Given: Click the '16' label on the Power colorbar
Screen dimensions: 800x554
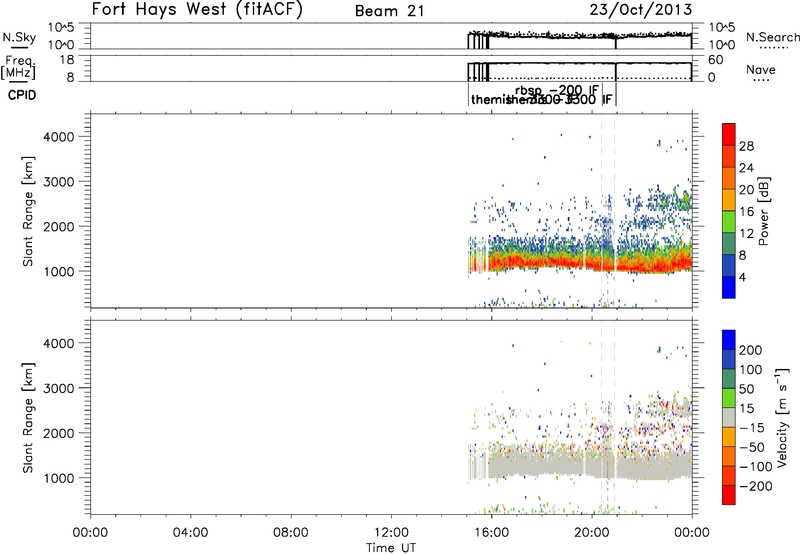Looking at the screenshot, I should [x=746, y=212].
